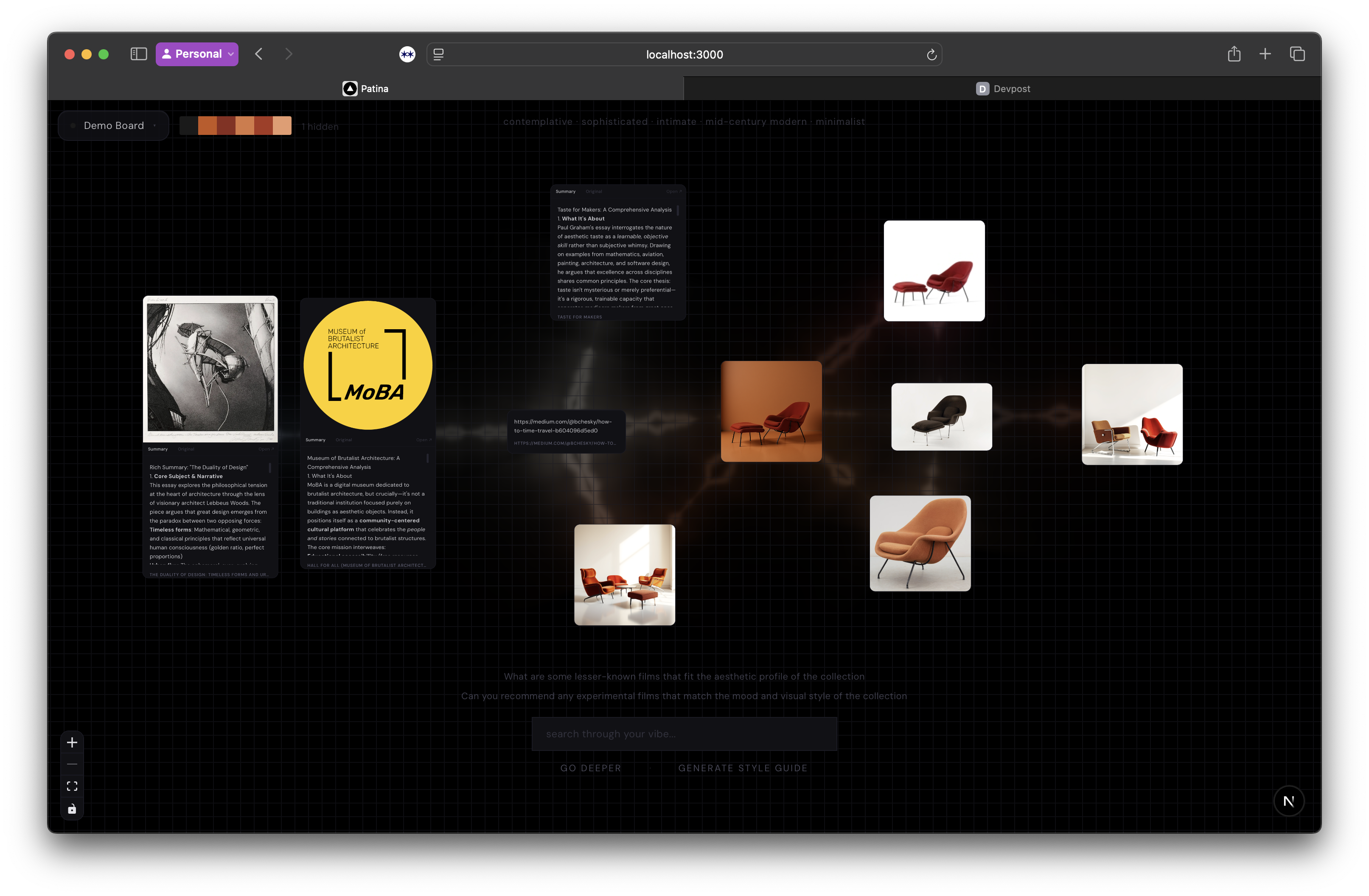Click the back navigation arrow
Screen dimensions: 1369x896
[x=259, y=54]
